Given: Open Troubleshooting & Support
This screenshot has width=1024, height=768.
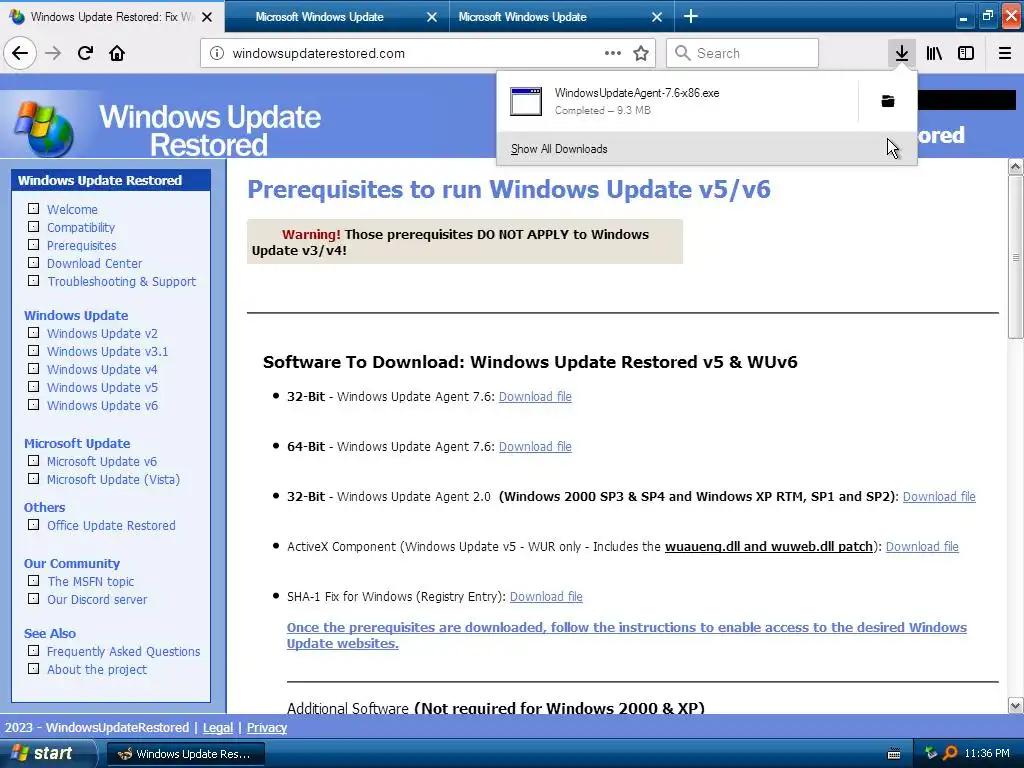Looking at the screenshot, I should (121, 281).
